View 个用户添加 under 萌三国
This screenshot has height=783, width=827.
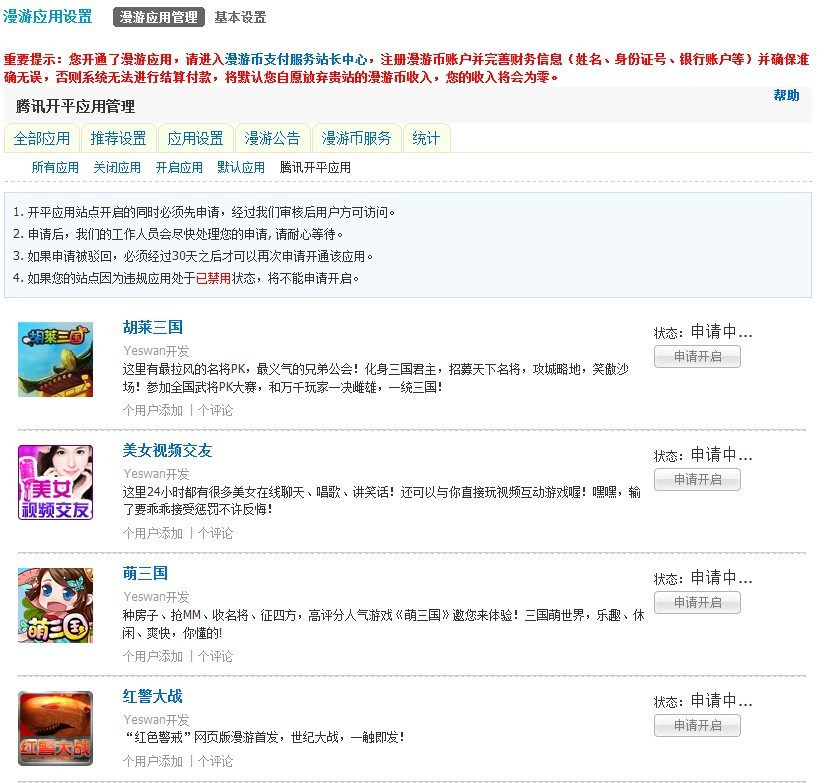point(153,656)
